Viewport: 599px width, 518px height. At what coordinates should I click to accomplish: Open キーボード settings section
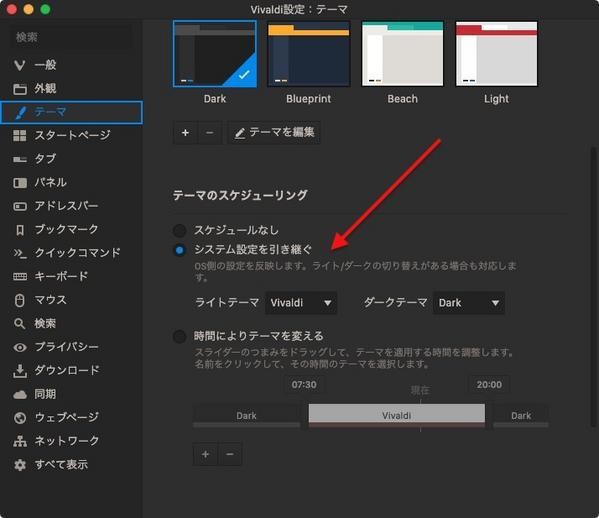[x=71, y=277]
